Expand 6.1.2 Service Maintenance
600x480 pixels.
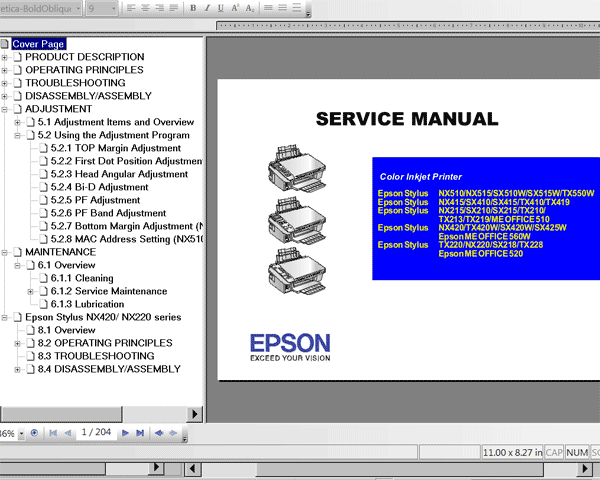[30, 292]
